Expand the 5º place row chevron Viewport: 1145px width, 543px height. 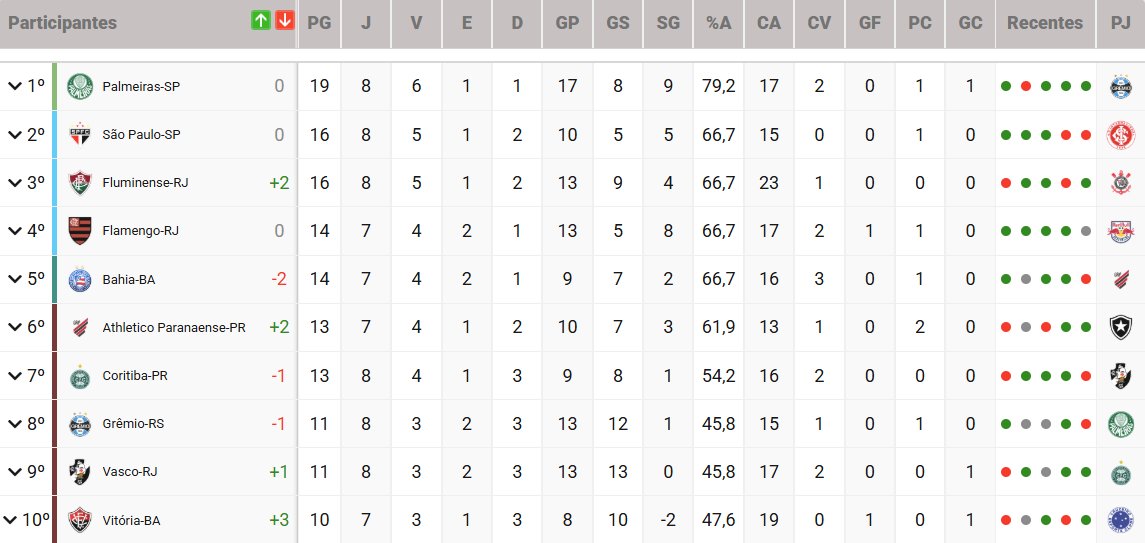point(15,279)
